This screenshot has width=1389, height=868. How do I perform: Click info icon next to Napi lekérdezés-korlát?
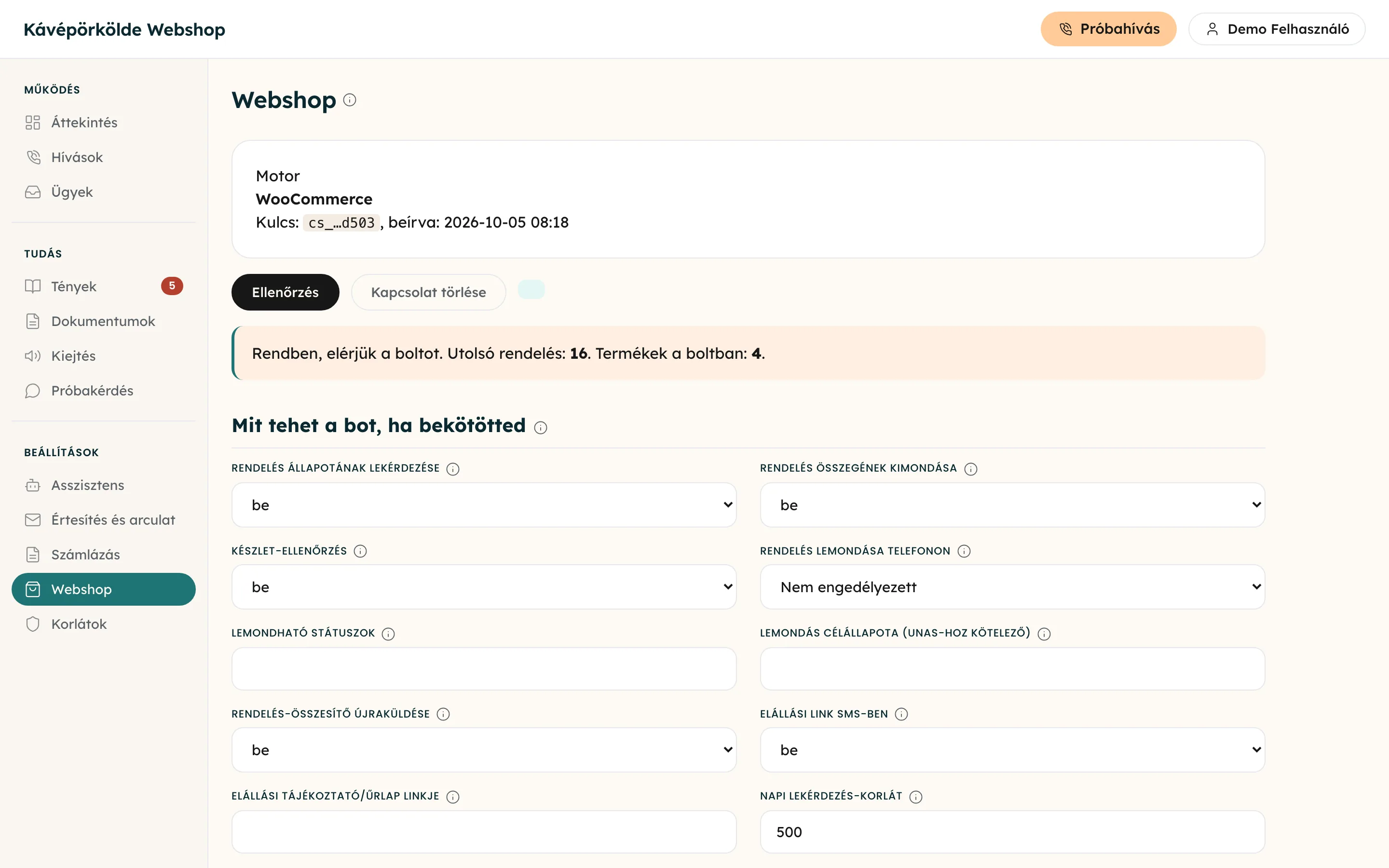916,797
